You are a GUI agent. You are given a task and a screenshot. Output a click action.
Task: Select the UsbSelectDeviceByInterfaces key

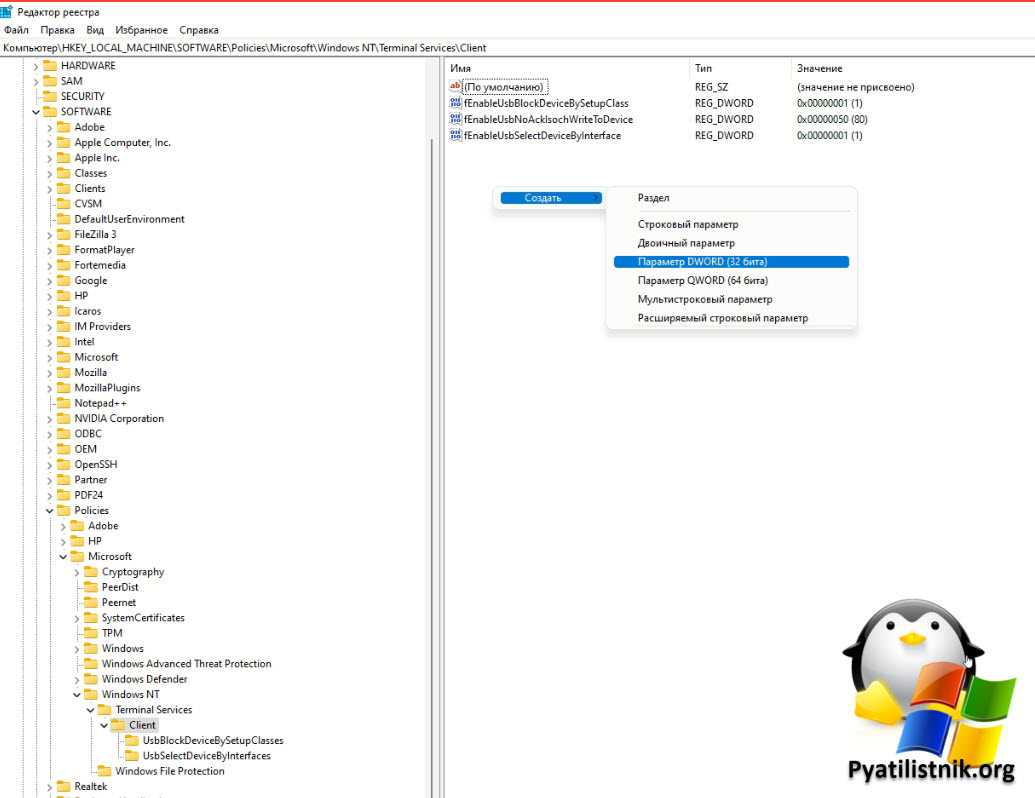pos(206,756)
